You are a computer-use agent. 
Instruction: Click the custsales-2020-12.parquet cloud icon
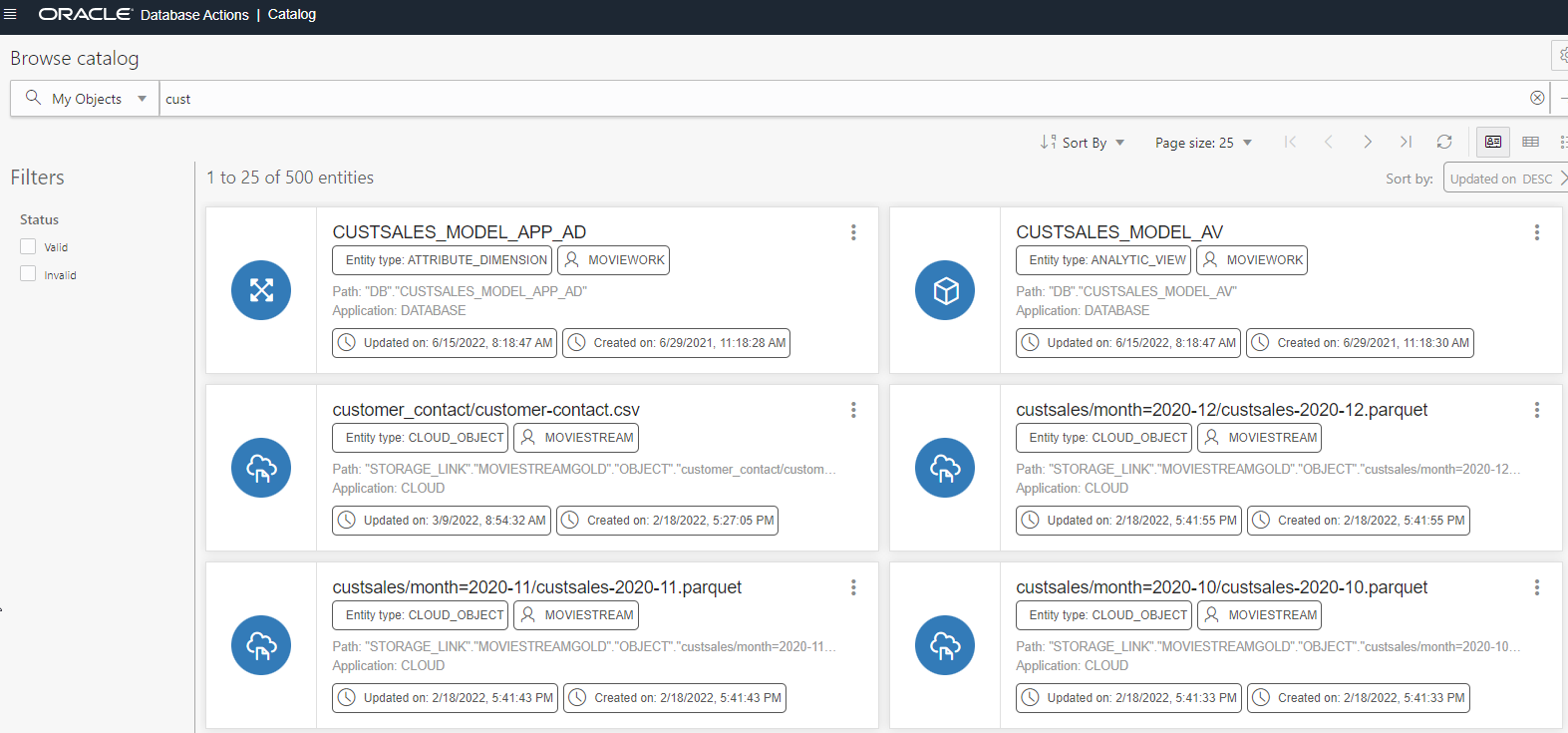coord(945,468)
